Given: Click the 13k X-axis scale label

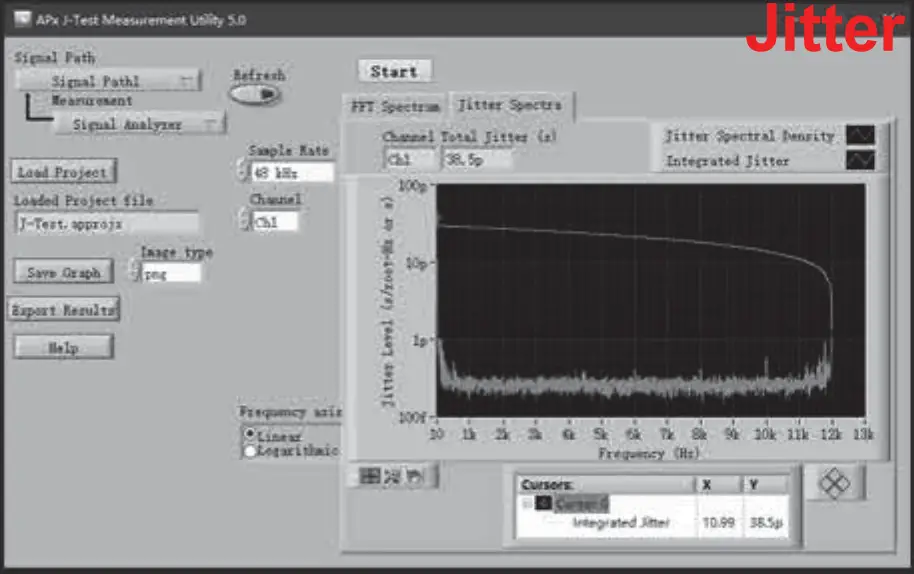Looking at the screenshot, I should pyautogui.click(x=863, y=434).
